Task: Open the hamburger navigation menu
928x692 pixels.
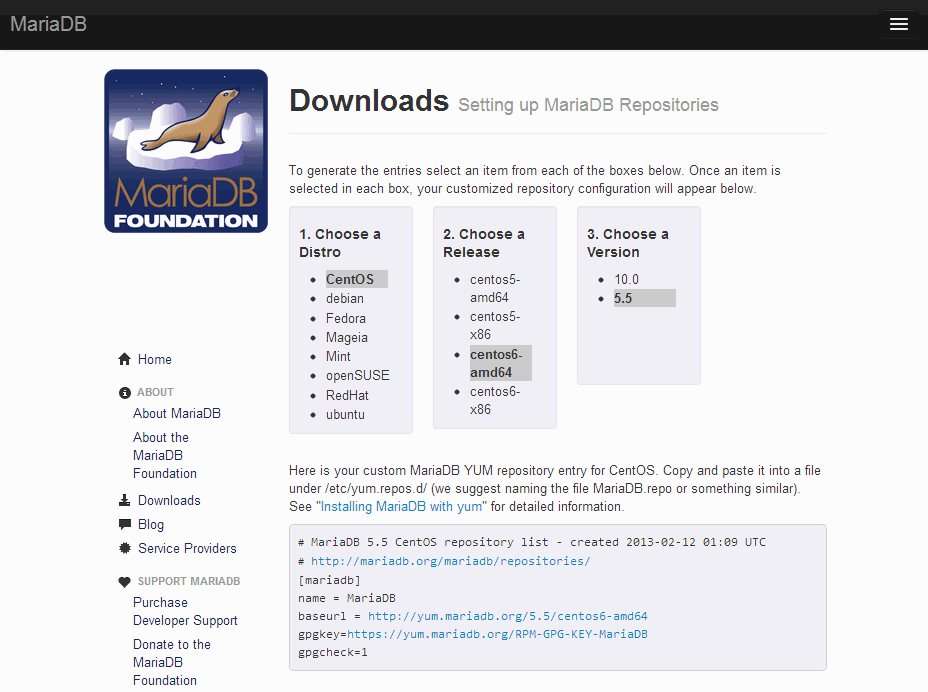Action: pos(898,24)
